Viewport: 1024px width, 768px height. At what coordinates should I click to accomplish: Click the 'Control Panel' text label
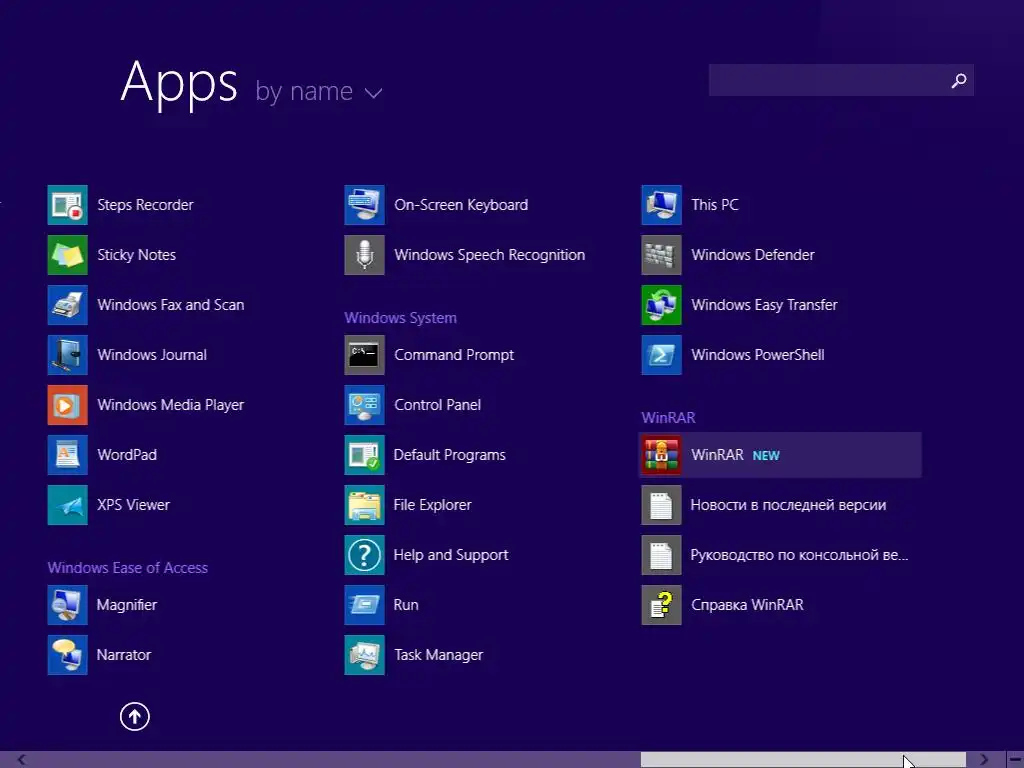point(438,405)
